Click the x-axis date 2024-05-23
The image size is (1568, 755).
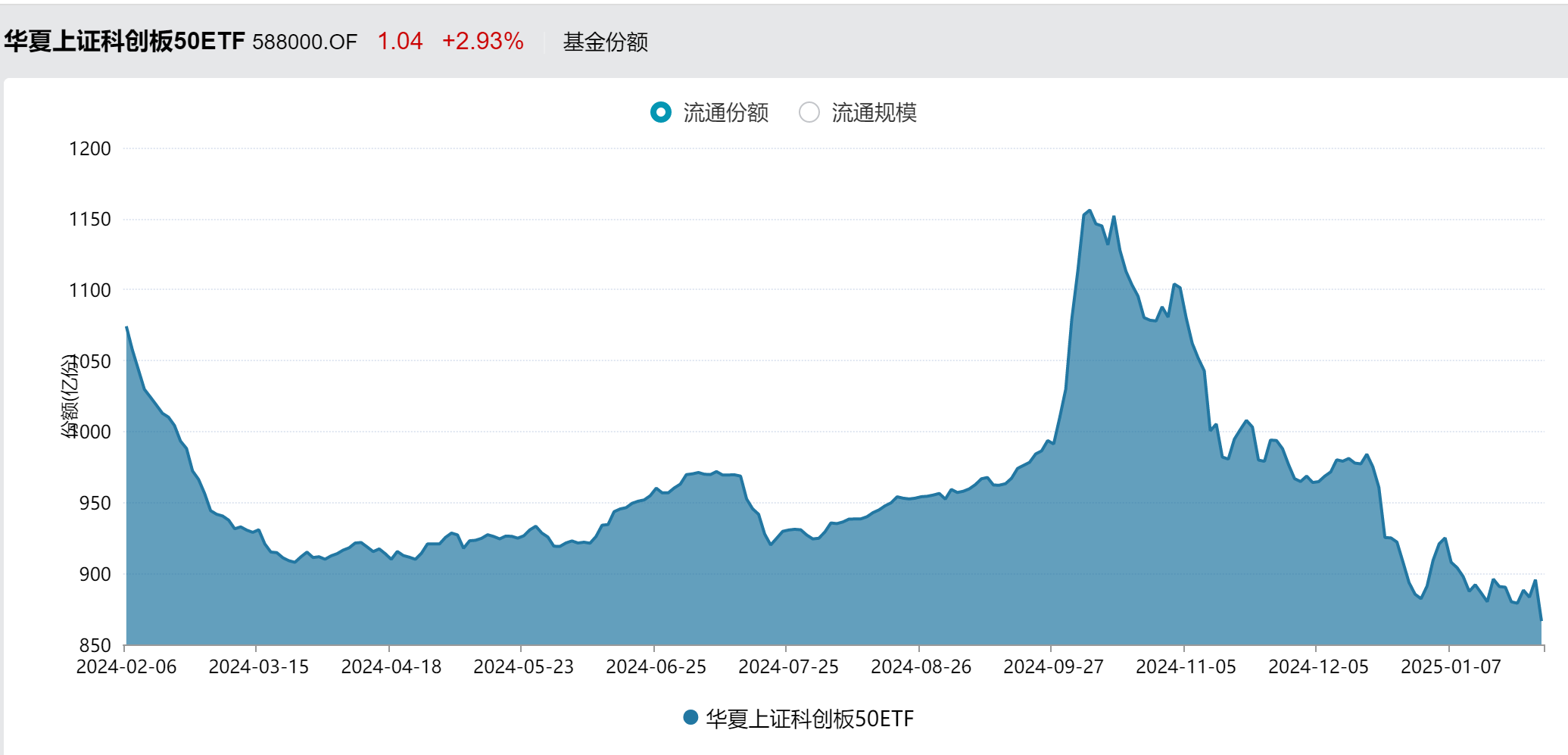pos(524,666)
